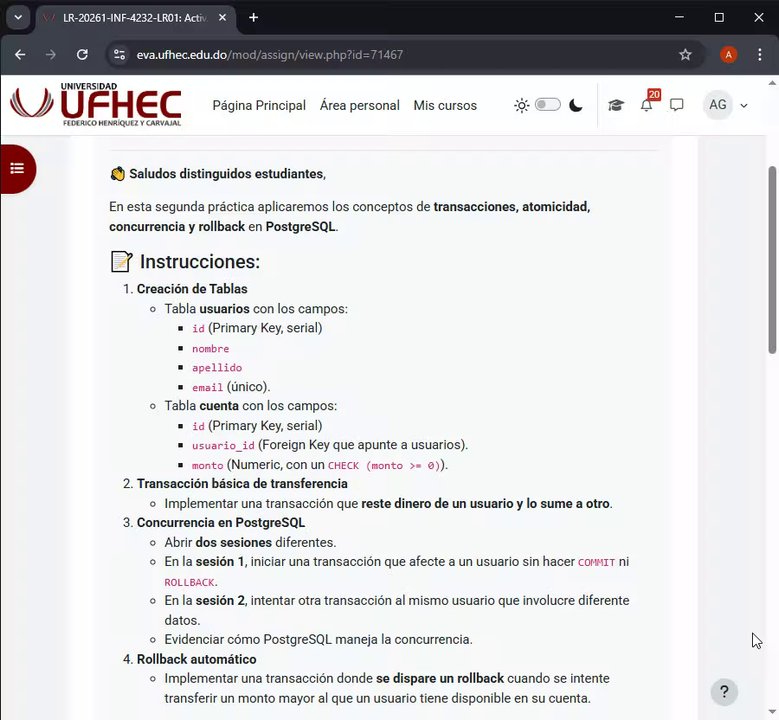Open the messaging chat icon
This screenshot has height=720, width=779.
(x=677, y=105)
